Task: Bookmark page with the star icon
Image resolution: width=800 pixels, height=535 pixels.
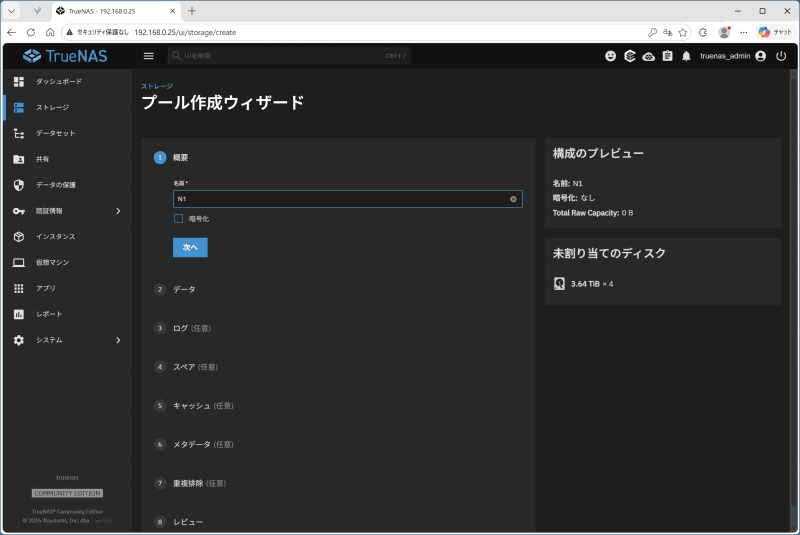Action: pos(683,32)
